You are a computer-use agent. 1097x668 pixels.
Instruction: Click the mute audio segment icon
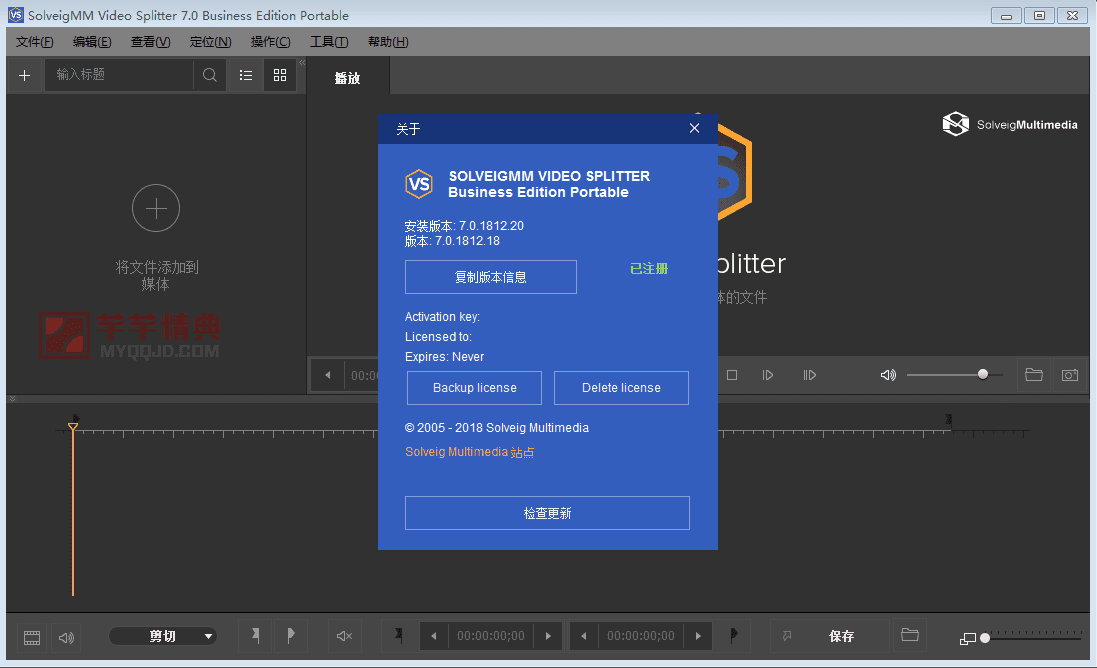click(x=344, y=636)
